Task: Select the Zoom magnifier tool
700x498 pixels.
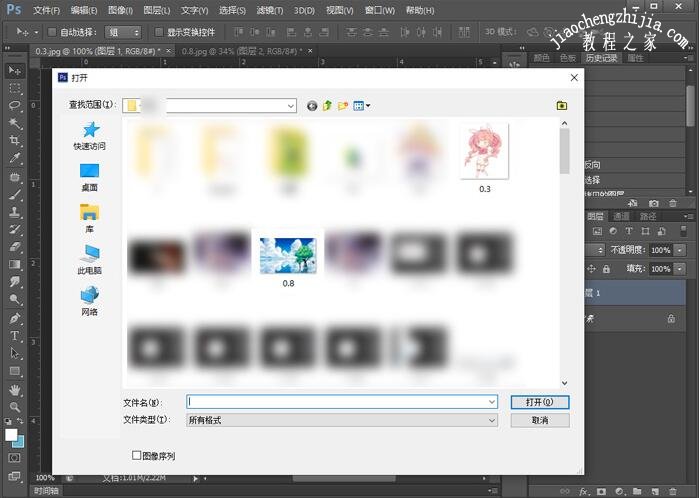Action: click(15, 407)
